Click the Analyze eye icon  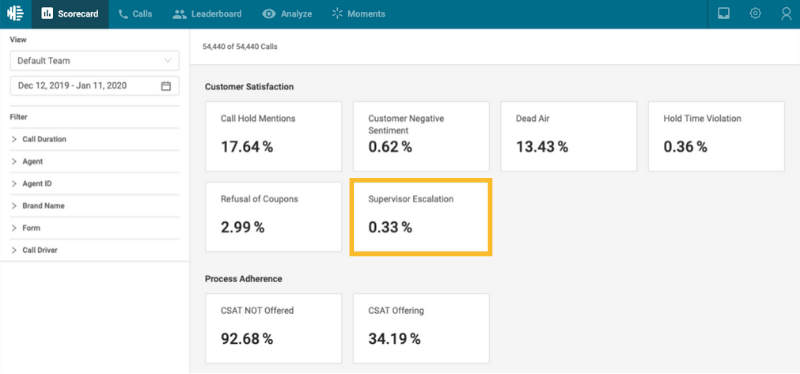coord(269,14)
